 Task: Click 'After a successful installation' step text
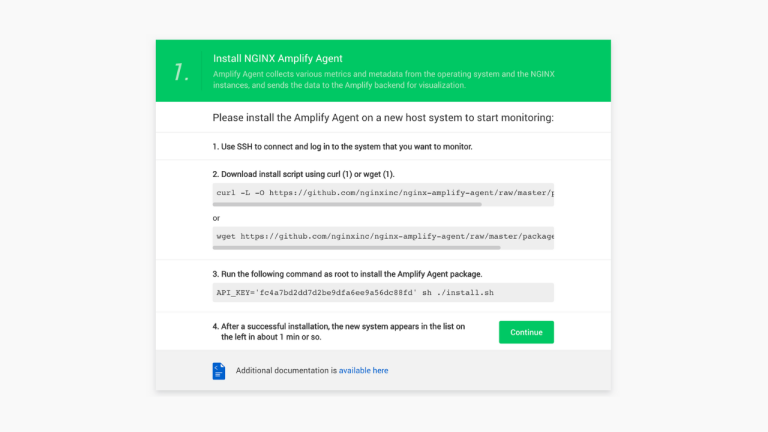[x=339, y=332]
